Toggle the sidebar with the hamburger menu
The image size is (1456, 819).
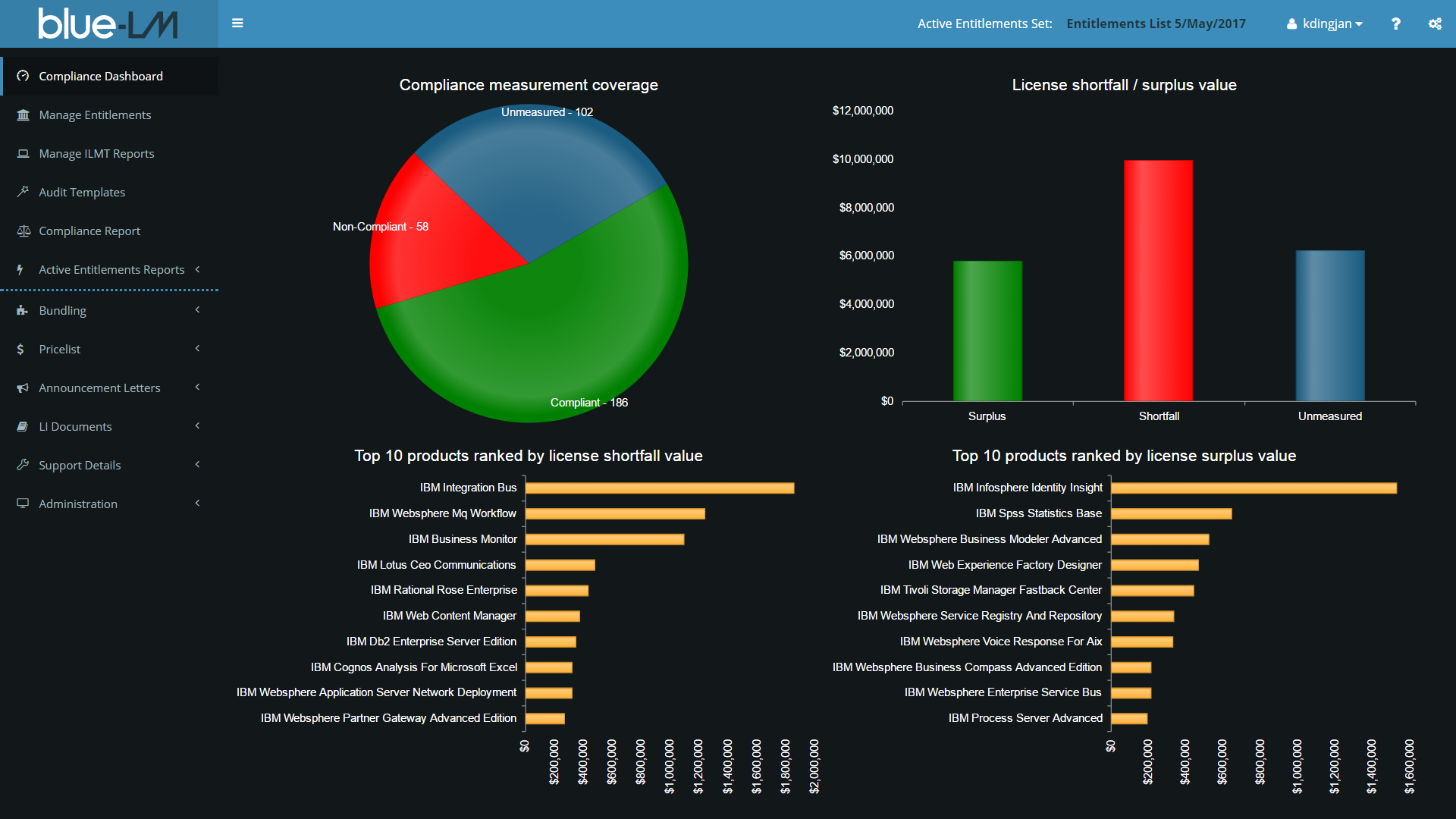[x=237, y=24]
